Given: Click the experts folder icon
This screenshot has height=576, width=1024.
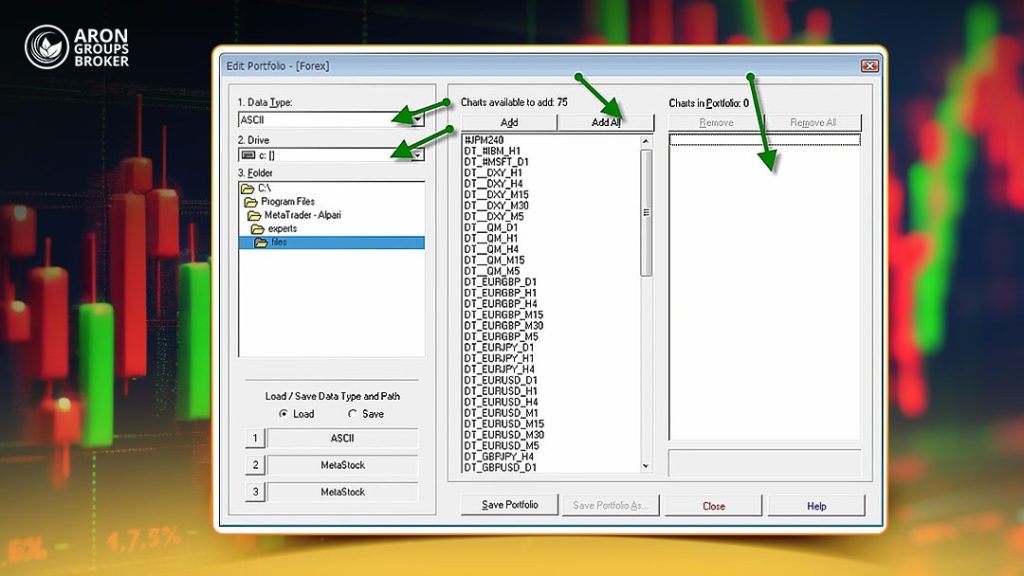Looking at the screenshot, I should tap(257, 229).
